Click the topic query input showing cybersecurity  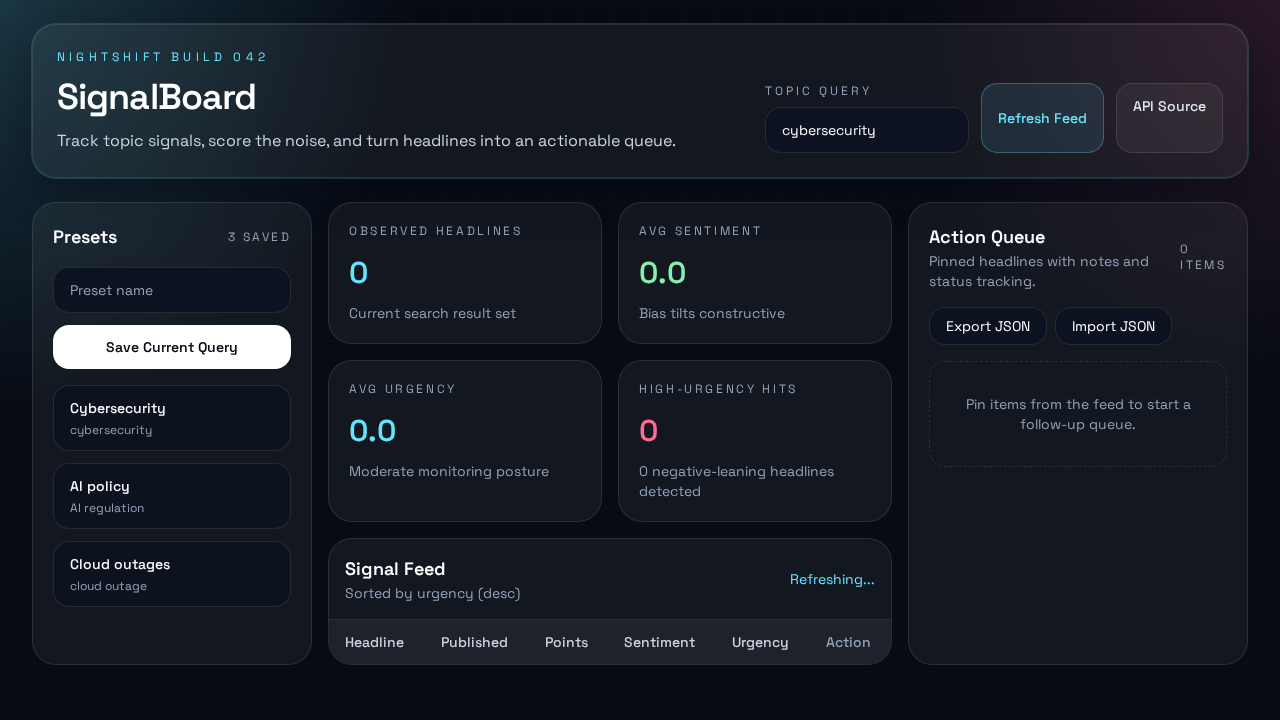click(x=866, y=129)
